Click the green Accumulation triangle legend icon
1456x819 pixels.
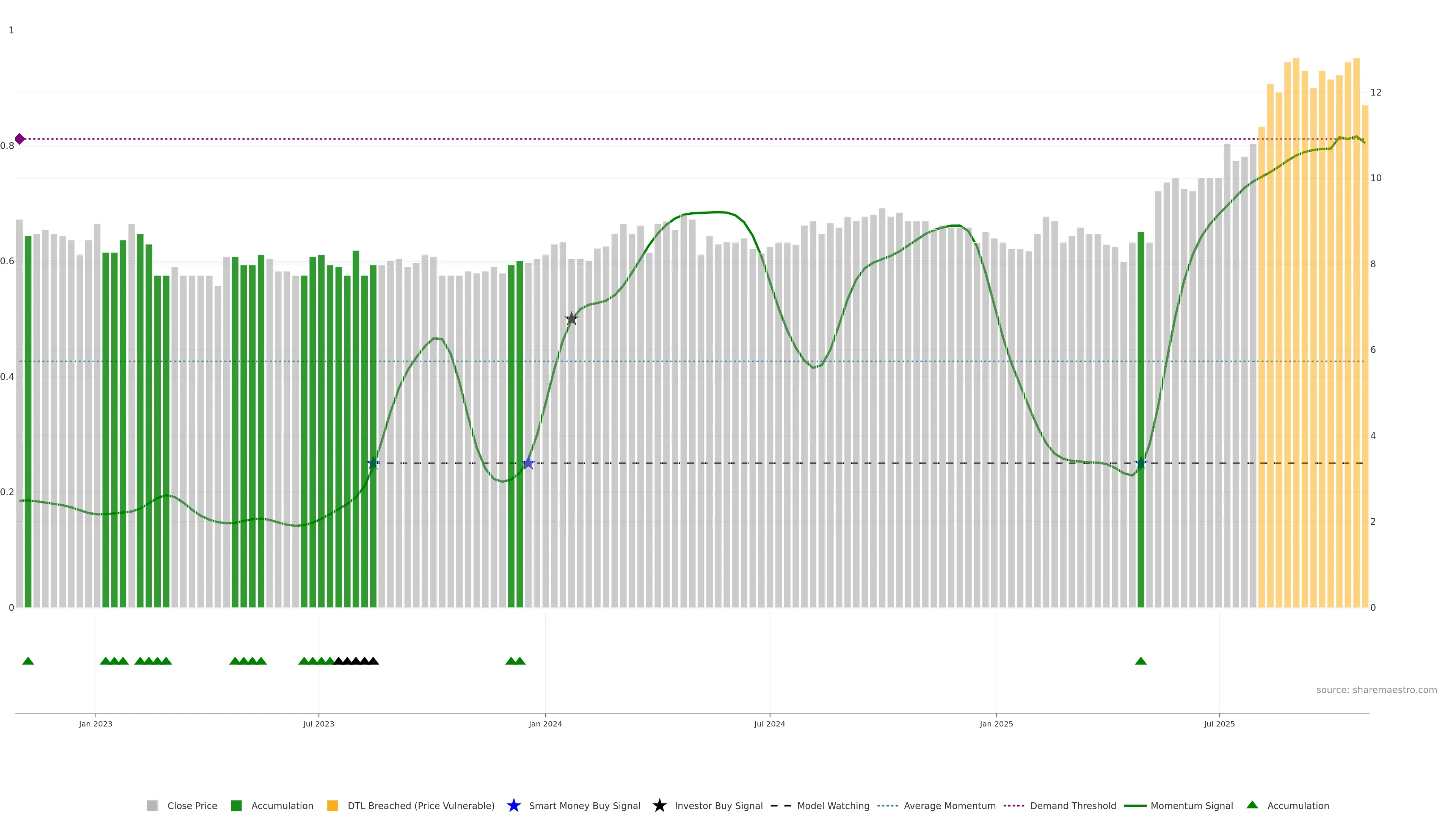pos(1252,805)
